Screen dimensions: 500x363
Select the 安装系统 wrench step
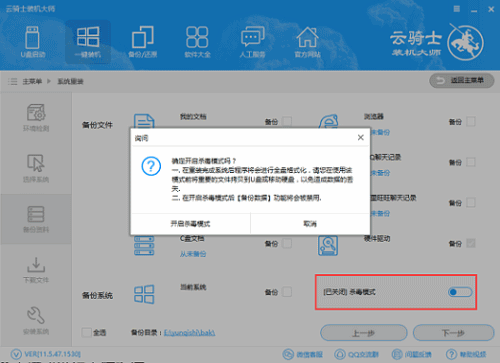36,320
